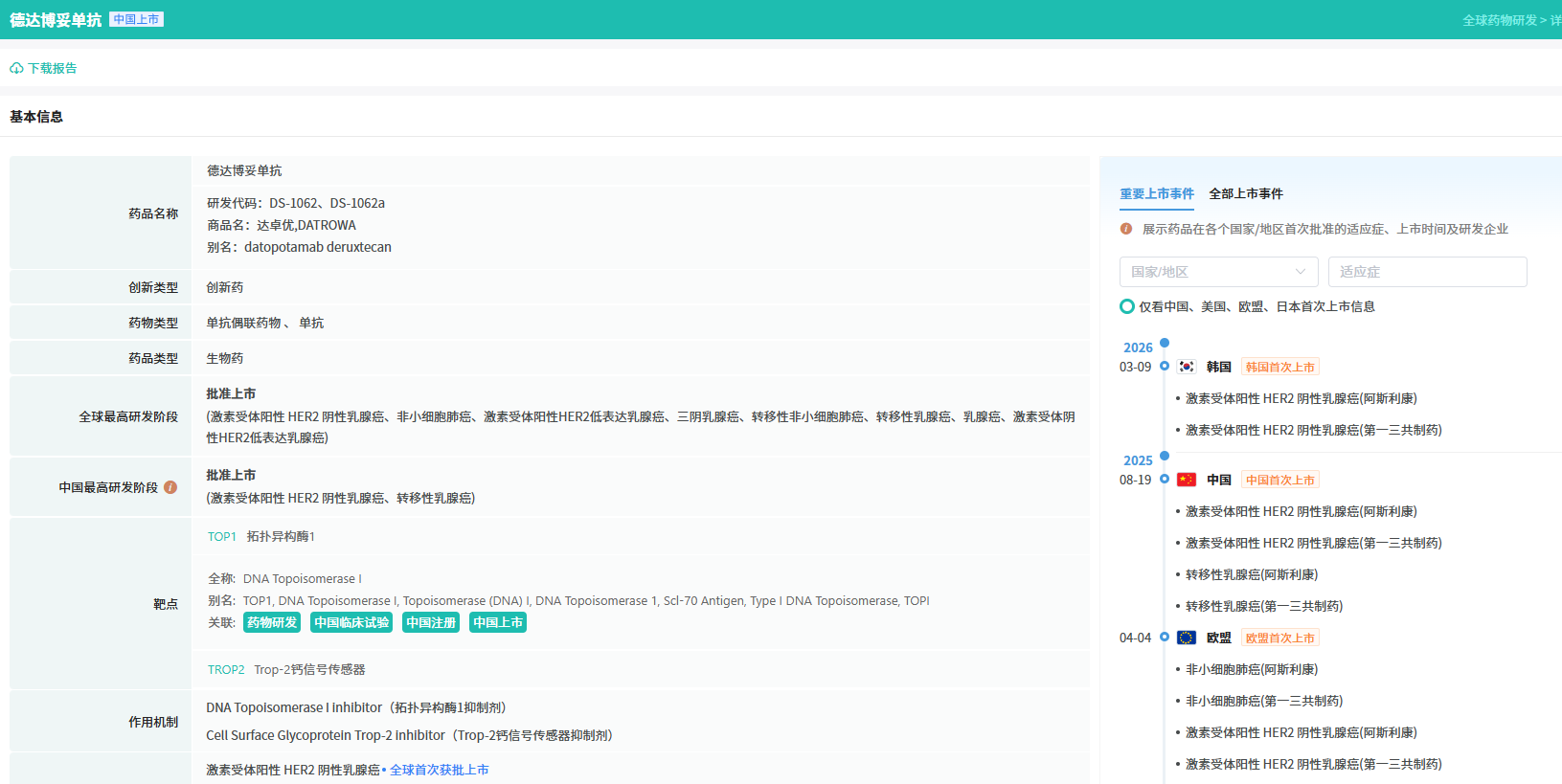Click the 2025 year timeline marker
The height and width of the screenshot is (784, 1562).
tap(1165, 456)
